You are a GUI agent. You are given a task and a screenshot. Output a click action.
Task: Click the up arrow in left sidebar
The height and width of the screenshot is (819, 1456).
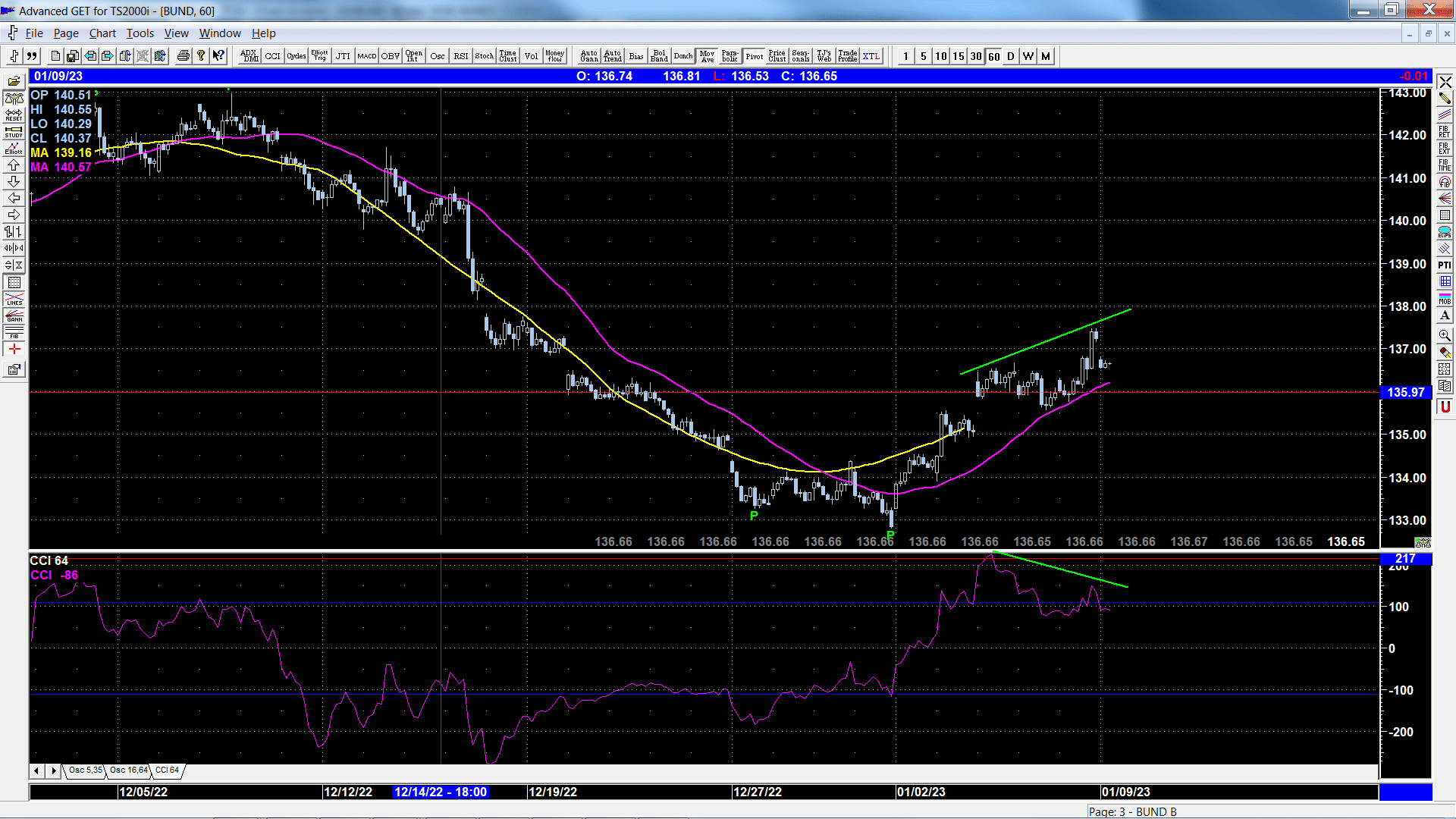pyautogui.click(x=14, y=165)
